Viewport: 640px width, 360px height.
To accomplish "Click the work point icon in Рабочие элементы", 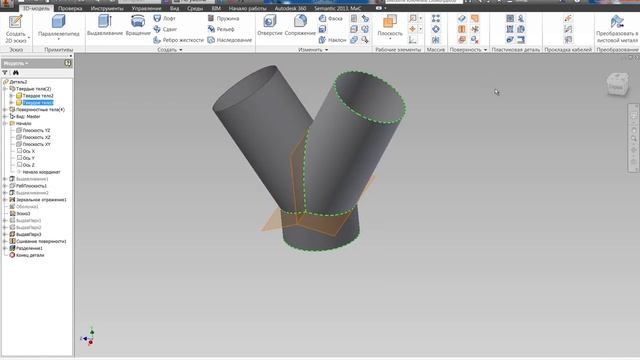I will (413, 29).
